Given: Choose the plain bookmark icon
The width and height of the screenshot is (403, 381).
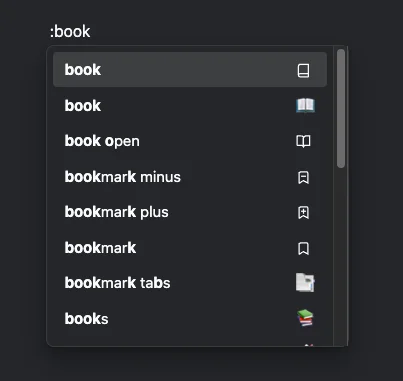Looking at the screenshot, I should point(303,248).
